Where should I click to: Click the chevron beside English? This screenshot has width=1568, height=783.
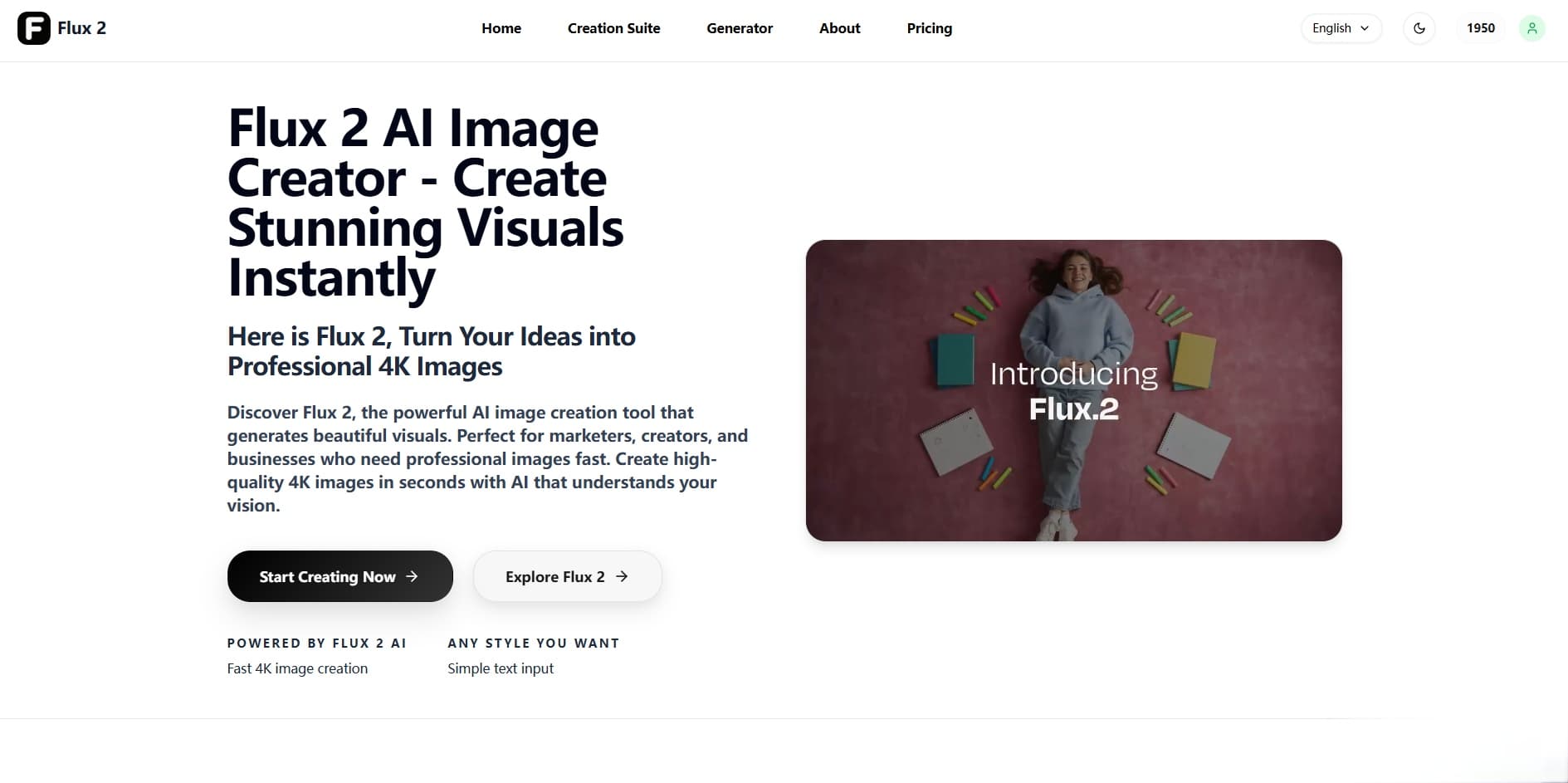(x=1365, y=28)
